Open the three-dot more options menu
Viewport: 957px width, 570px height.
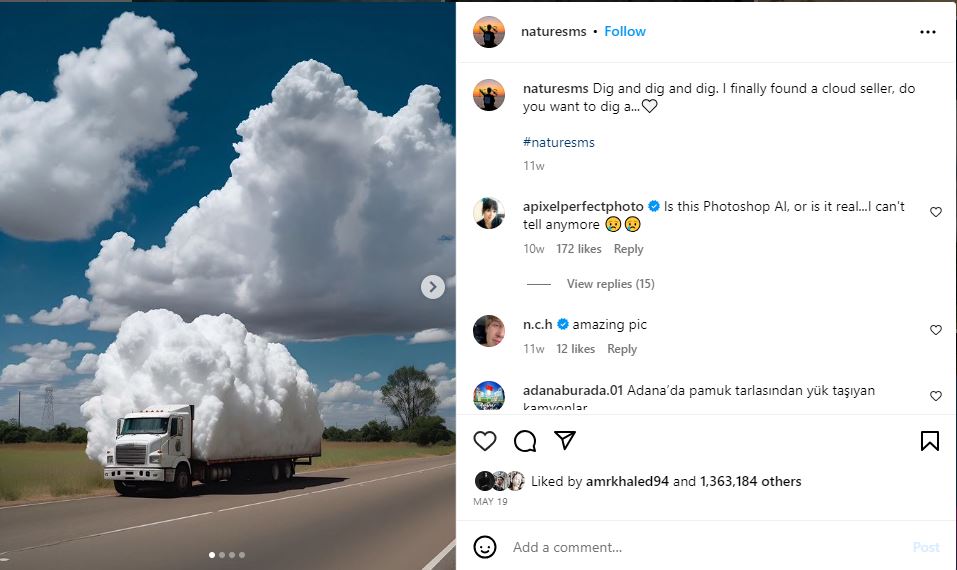[928, 32]
